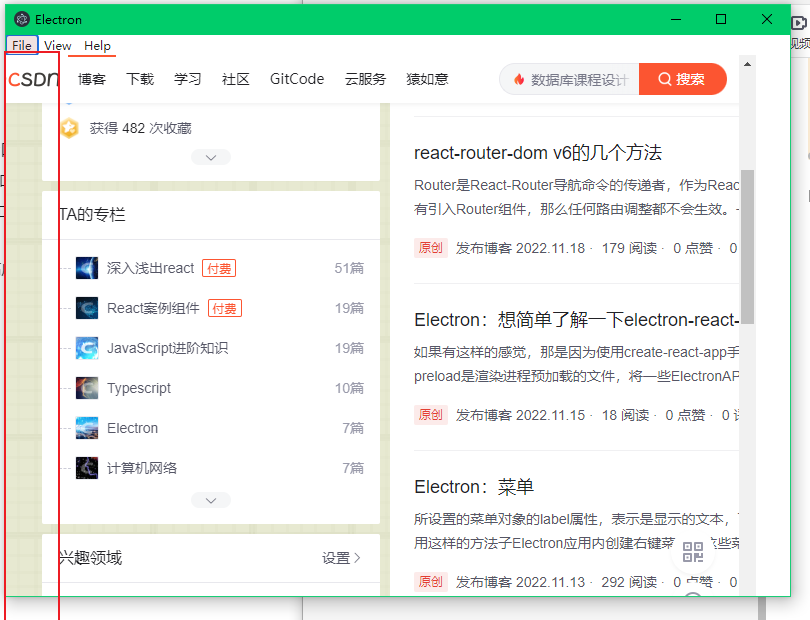Expand column list chevron below 计算机网络
Screen dimensions: 810x620
pyautogui.click(x=211, y=500)
